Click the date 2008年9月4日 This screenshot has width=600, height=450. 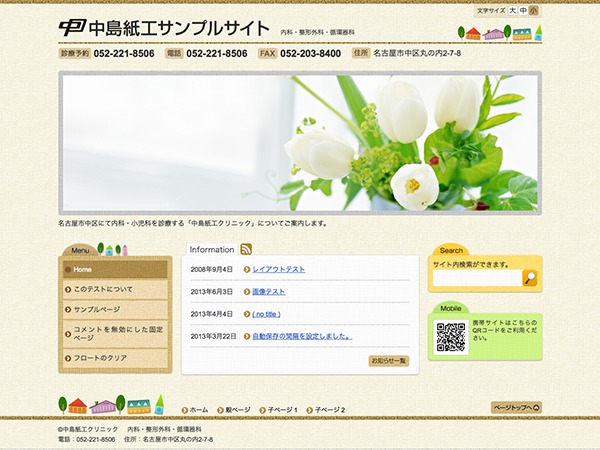[212, 269]
